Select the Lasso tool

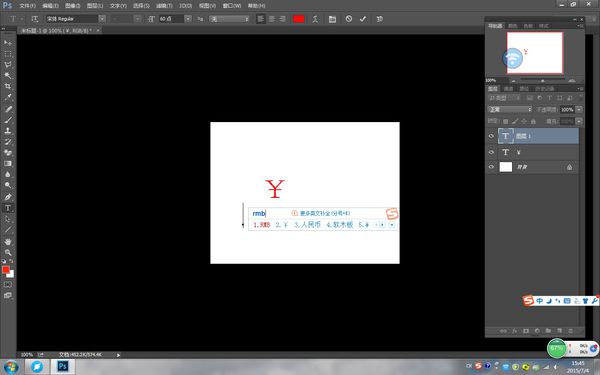tap(8, 65)
